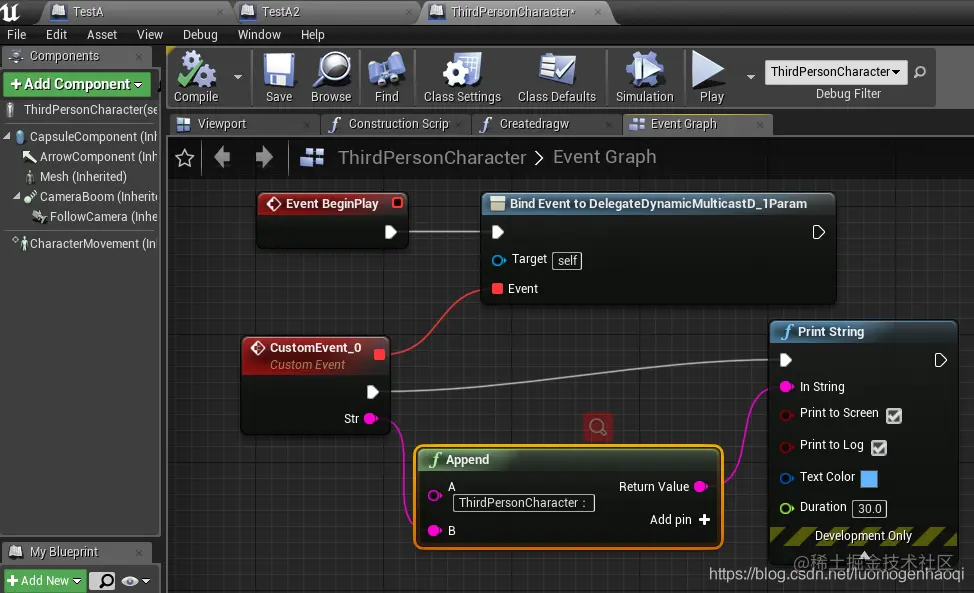Click Target pin on Bind Event node
The height and width of the screenshot is (593, 974).
499,260
